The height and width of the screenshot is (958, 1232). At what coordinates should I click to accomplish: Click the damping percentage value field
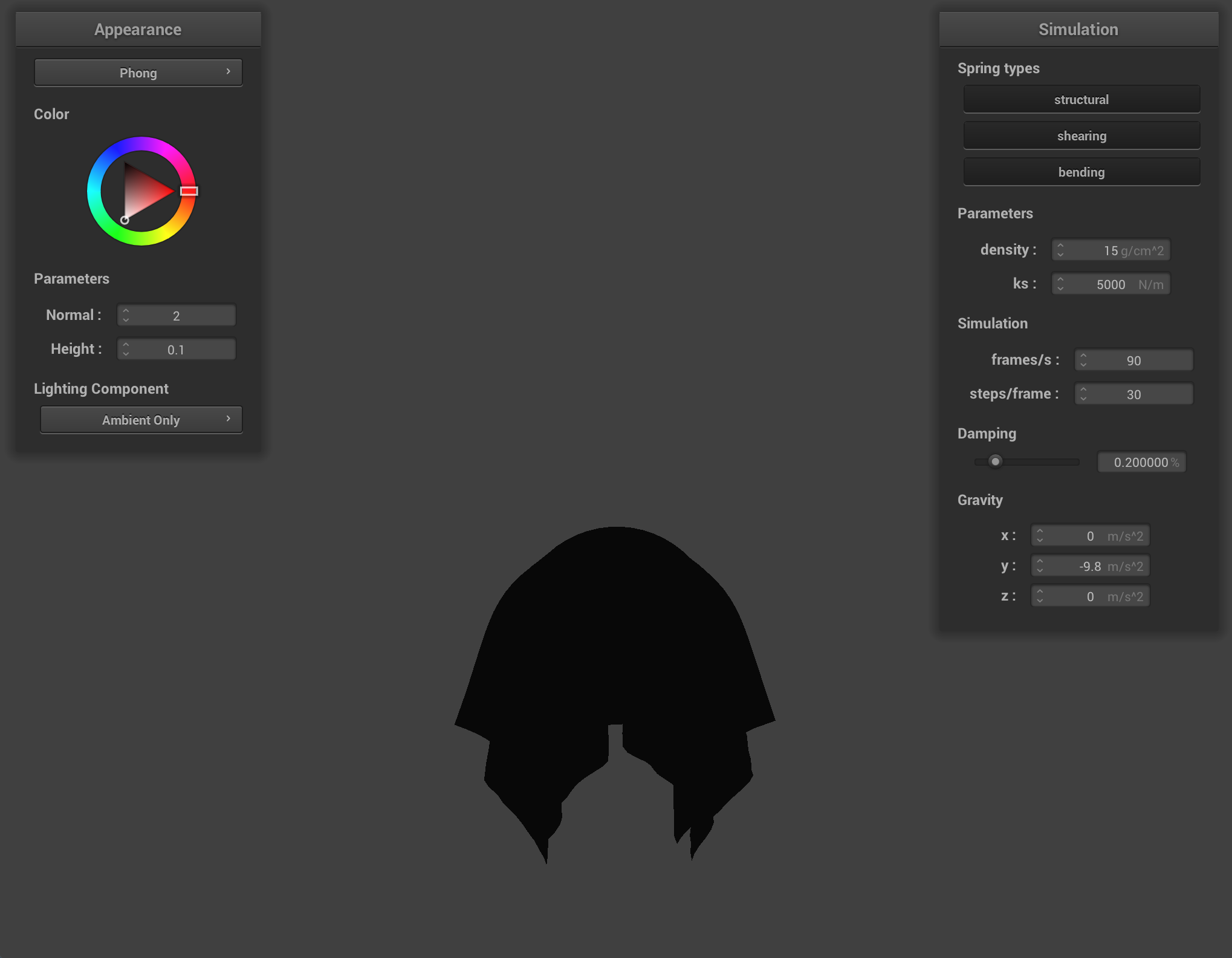point(1141,462)
